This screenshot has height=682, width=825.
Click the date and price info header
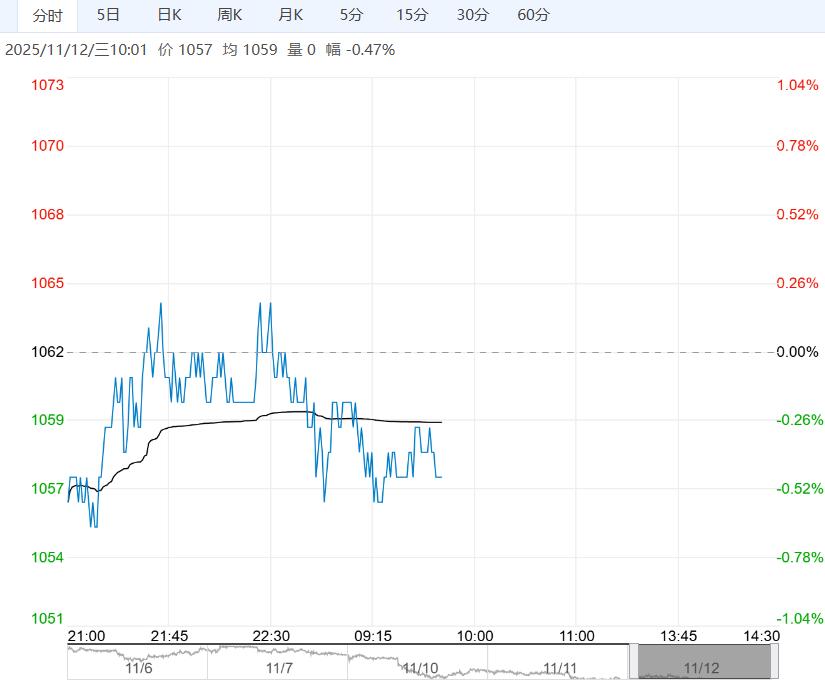pos(200,49)
